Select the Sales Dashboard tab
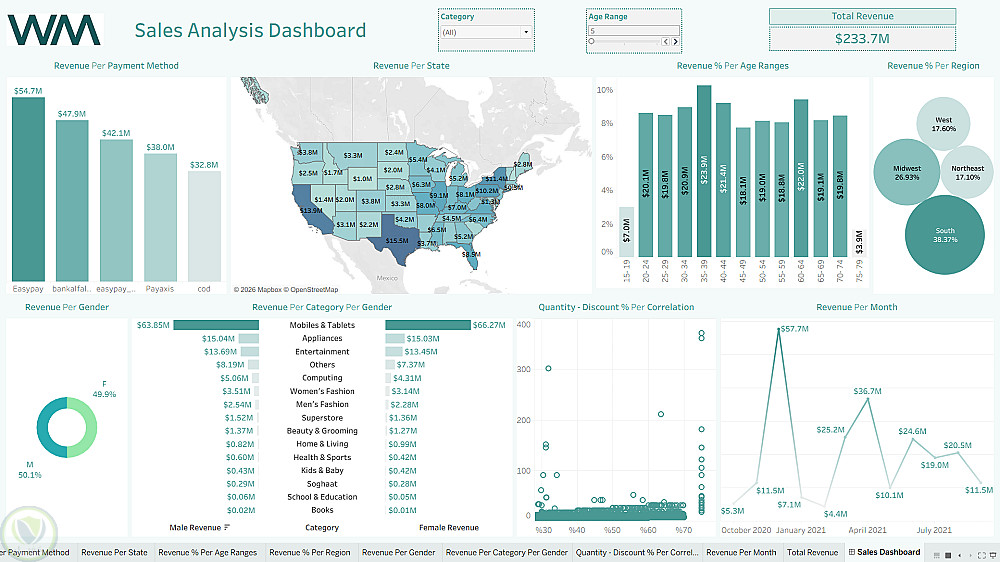1000x562 pixels. coord(884,552)
